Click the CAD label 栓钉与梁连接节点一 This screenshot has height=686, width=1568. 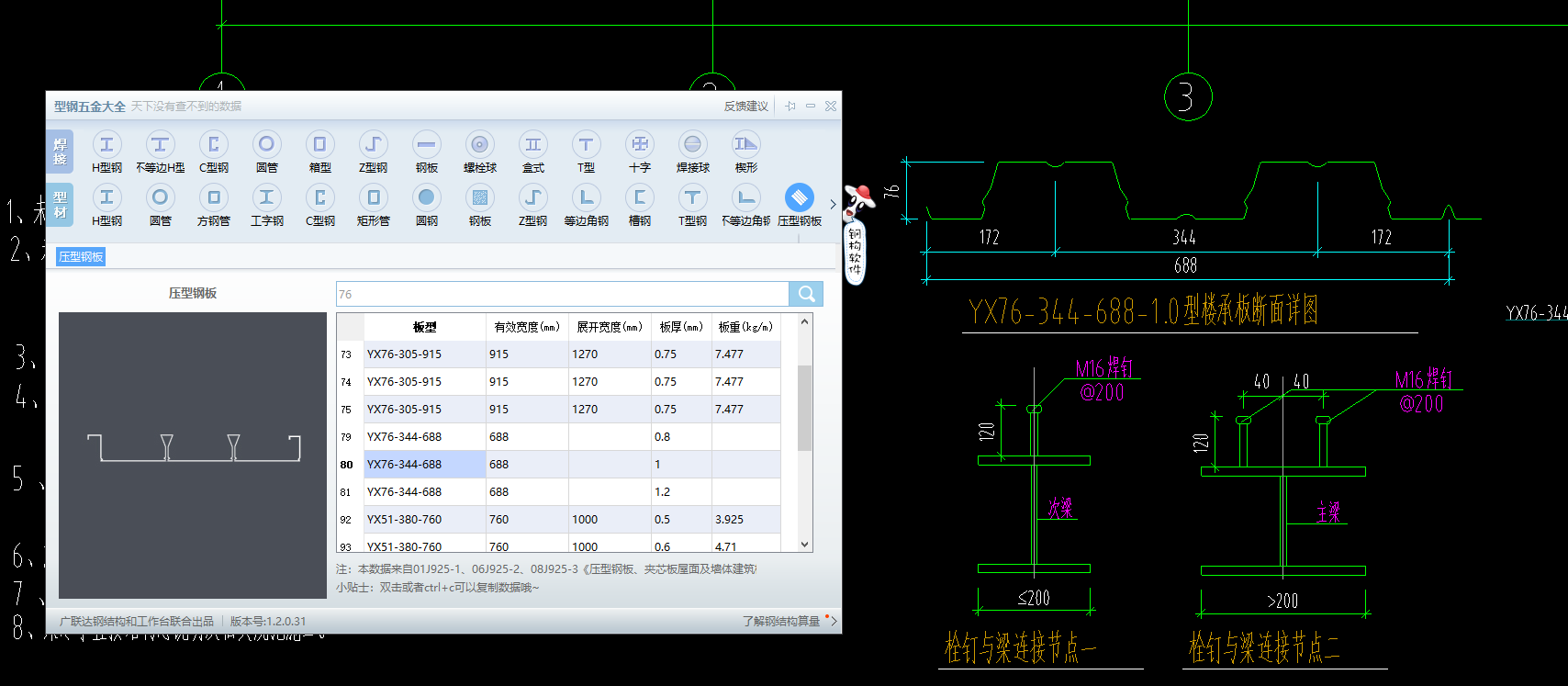point(1021,647)
